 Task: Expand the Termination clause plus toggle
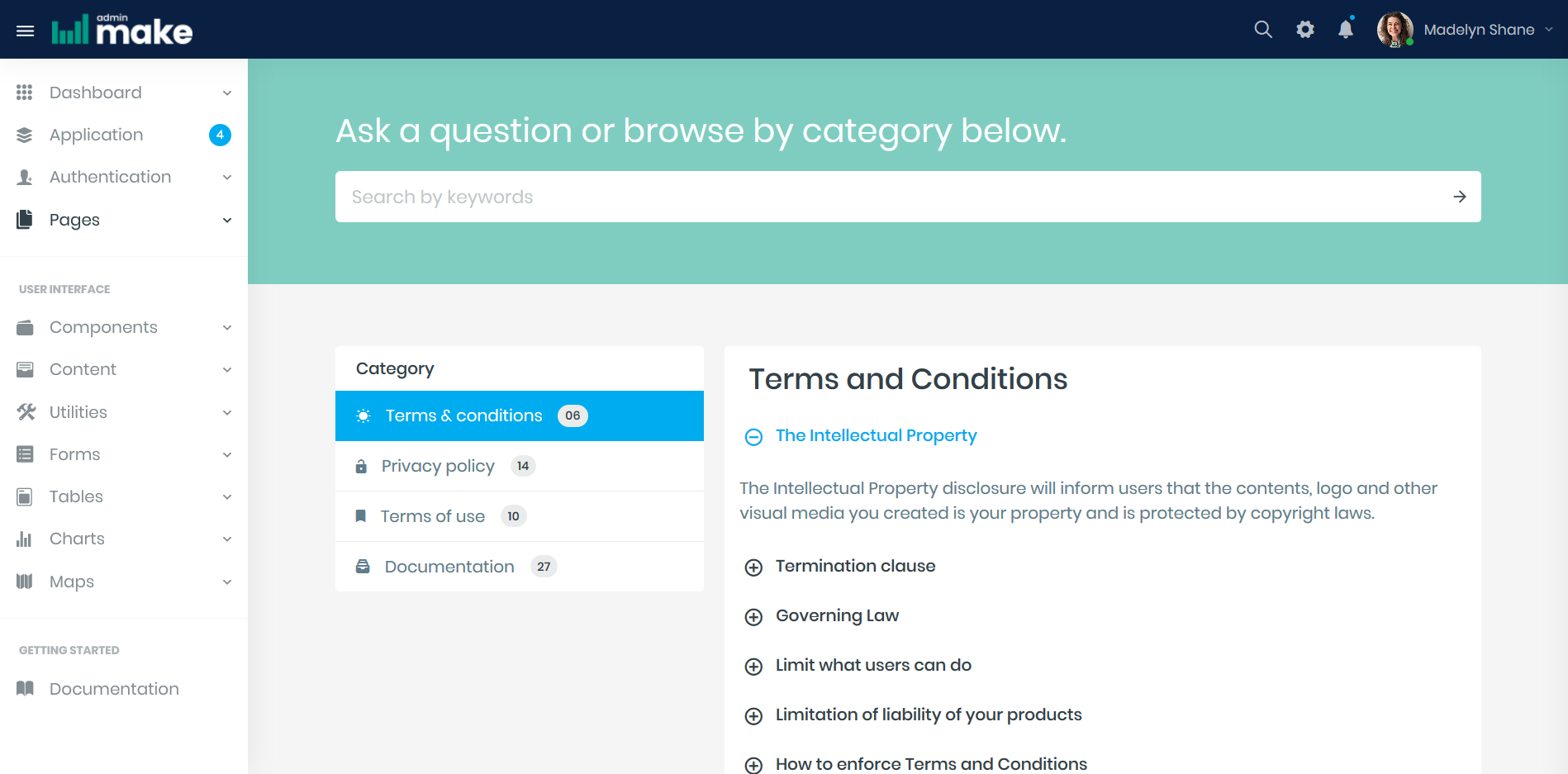753,567
